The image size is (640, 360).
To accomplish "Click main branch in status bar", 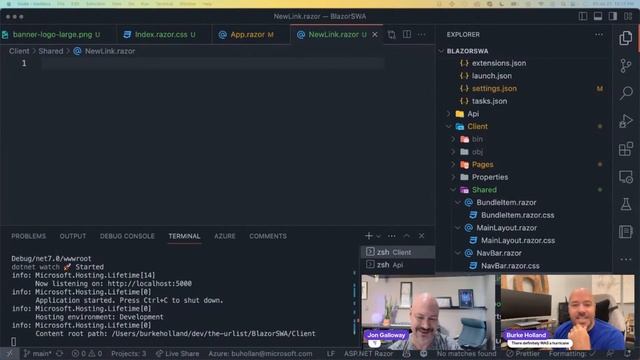I will [38, 353].
